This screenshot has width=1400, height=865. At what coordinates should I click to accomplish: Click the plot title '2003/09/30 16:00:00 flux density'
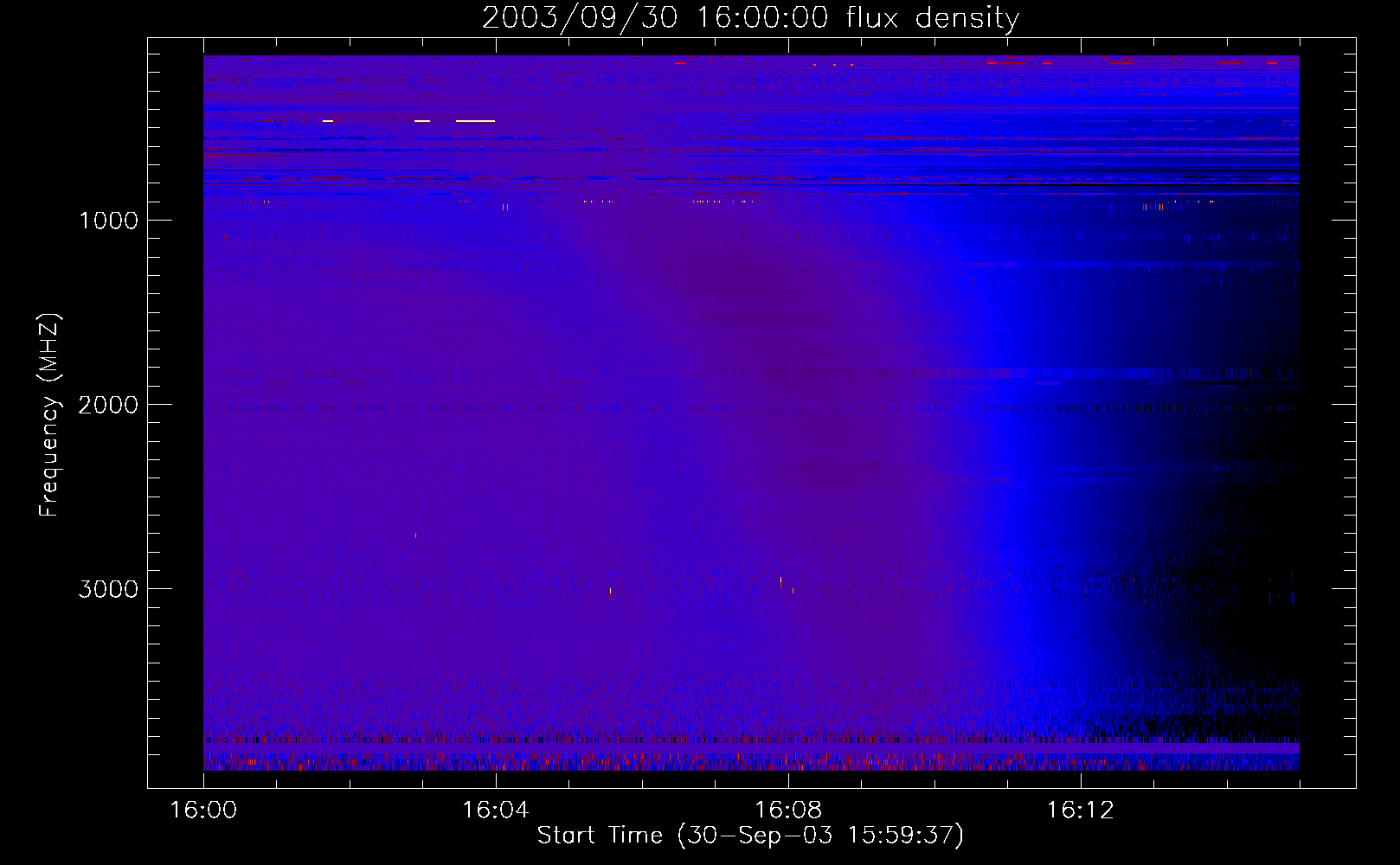point(750,17)
